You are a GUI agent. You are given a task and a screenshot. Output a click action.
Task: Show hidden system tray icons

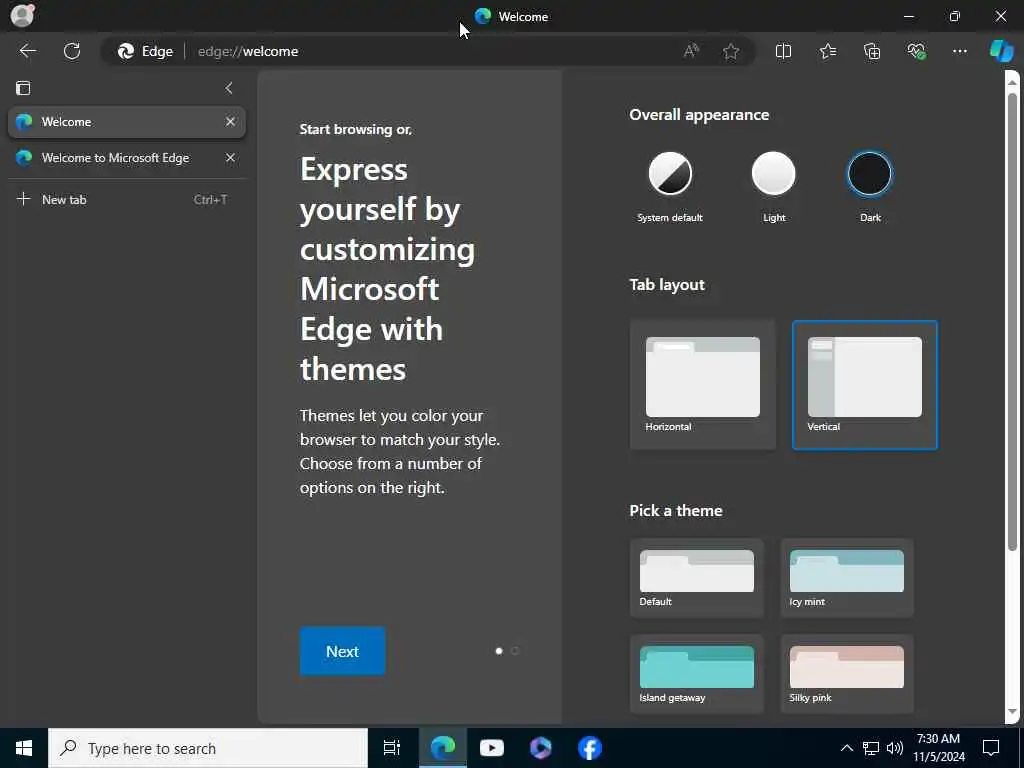846,748
